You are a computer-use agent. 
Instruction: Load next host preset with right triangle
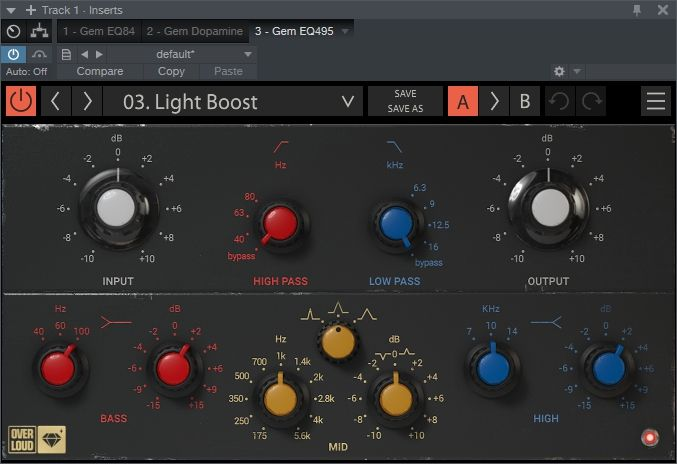[x=99, y=54]
